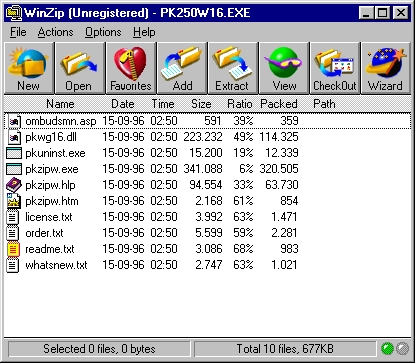
Task: Select the order.txt file icon
Action: [13, 233]
